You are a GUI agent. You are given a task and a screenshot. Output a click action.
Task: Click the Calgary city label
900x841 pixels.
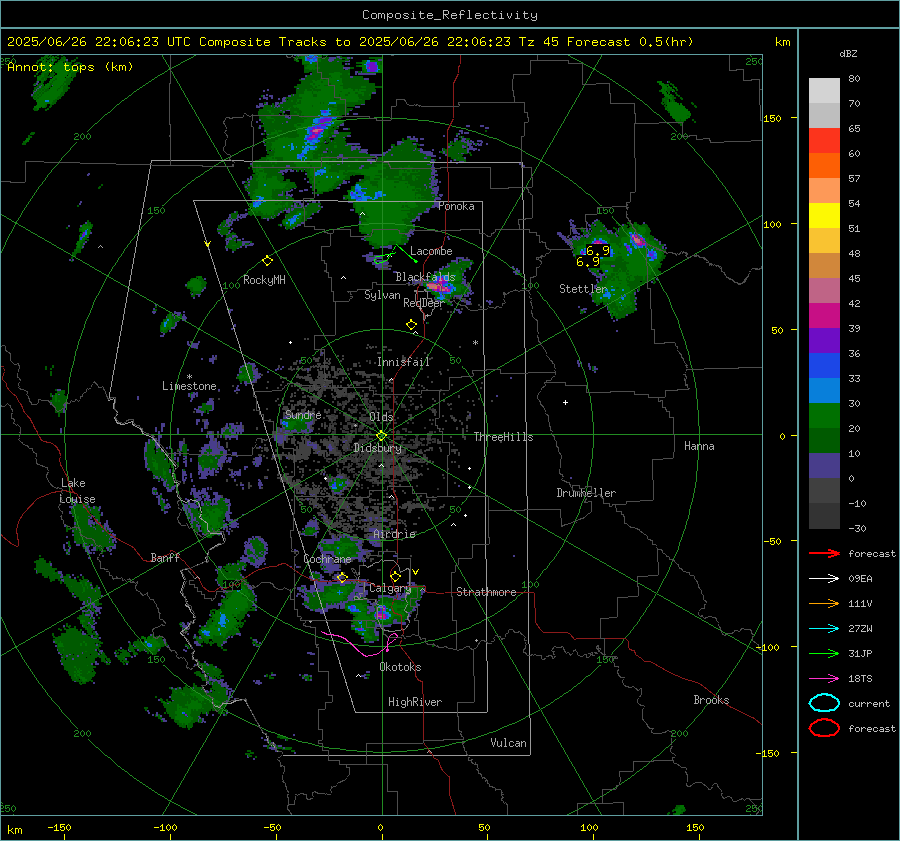(x=390, y=588)
